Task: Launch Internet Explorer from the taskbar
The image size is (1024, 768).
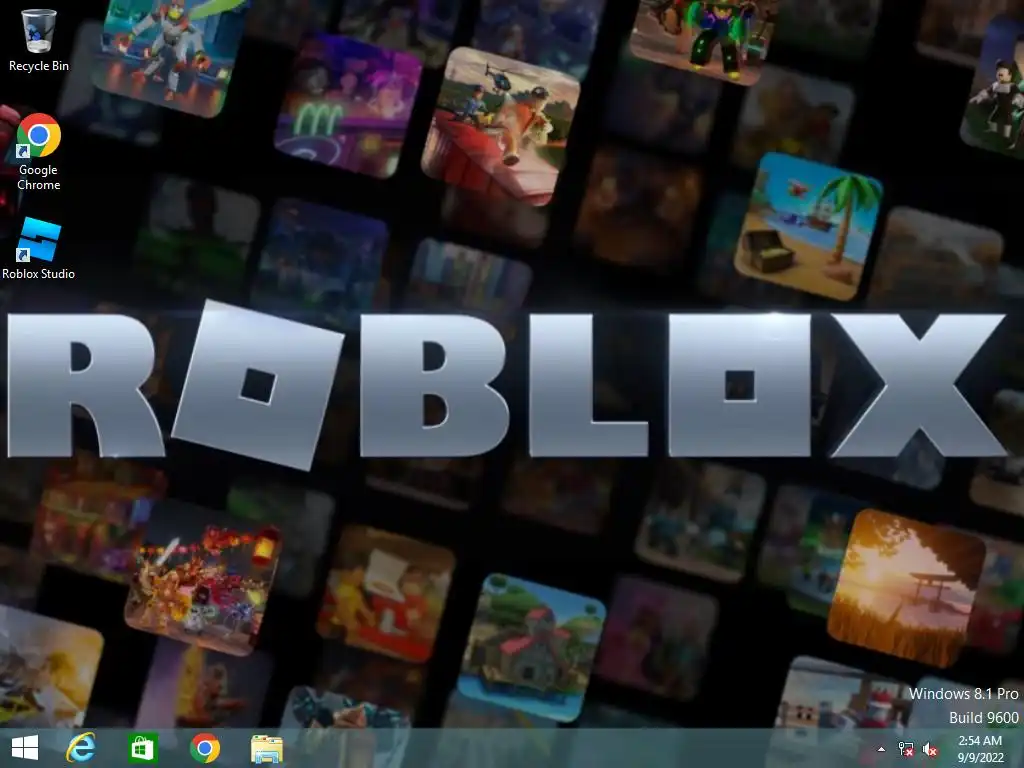Action: (x=81, y=748)
